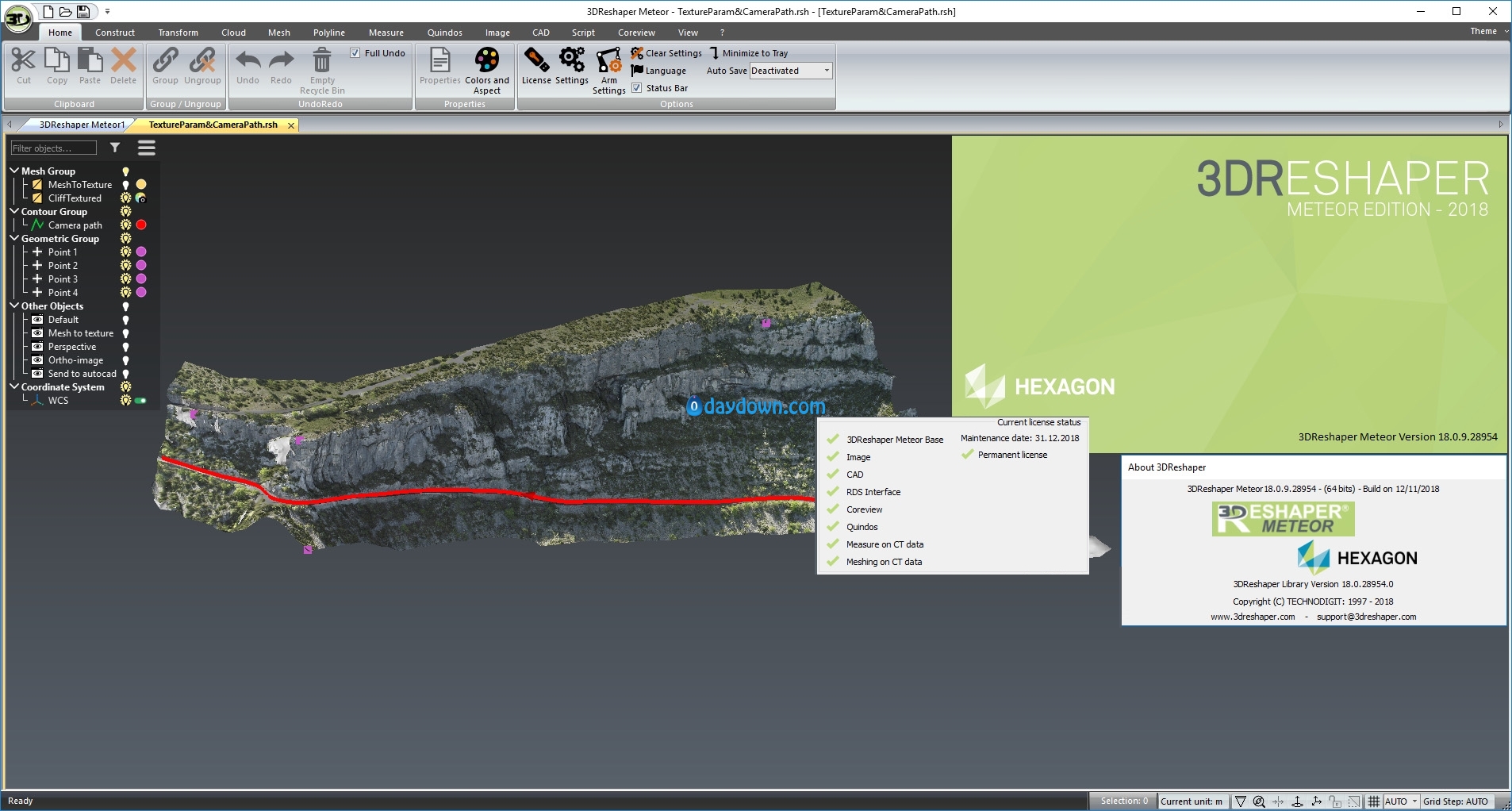The height and width of the screenshot is (811, 1512).
Task: Click the grid icon in status bar
Action: coord(1374,801)
